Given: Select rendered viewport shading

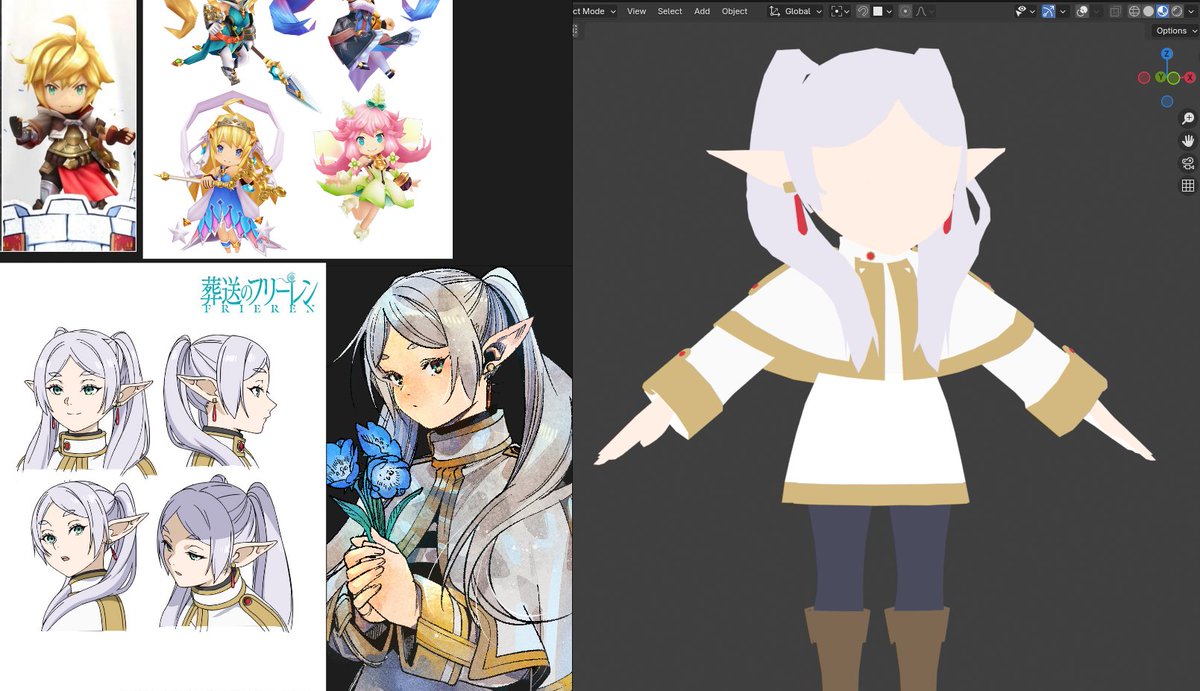Looking at the screenshot, I should pyautogui.click(x=1176, y=11).
